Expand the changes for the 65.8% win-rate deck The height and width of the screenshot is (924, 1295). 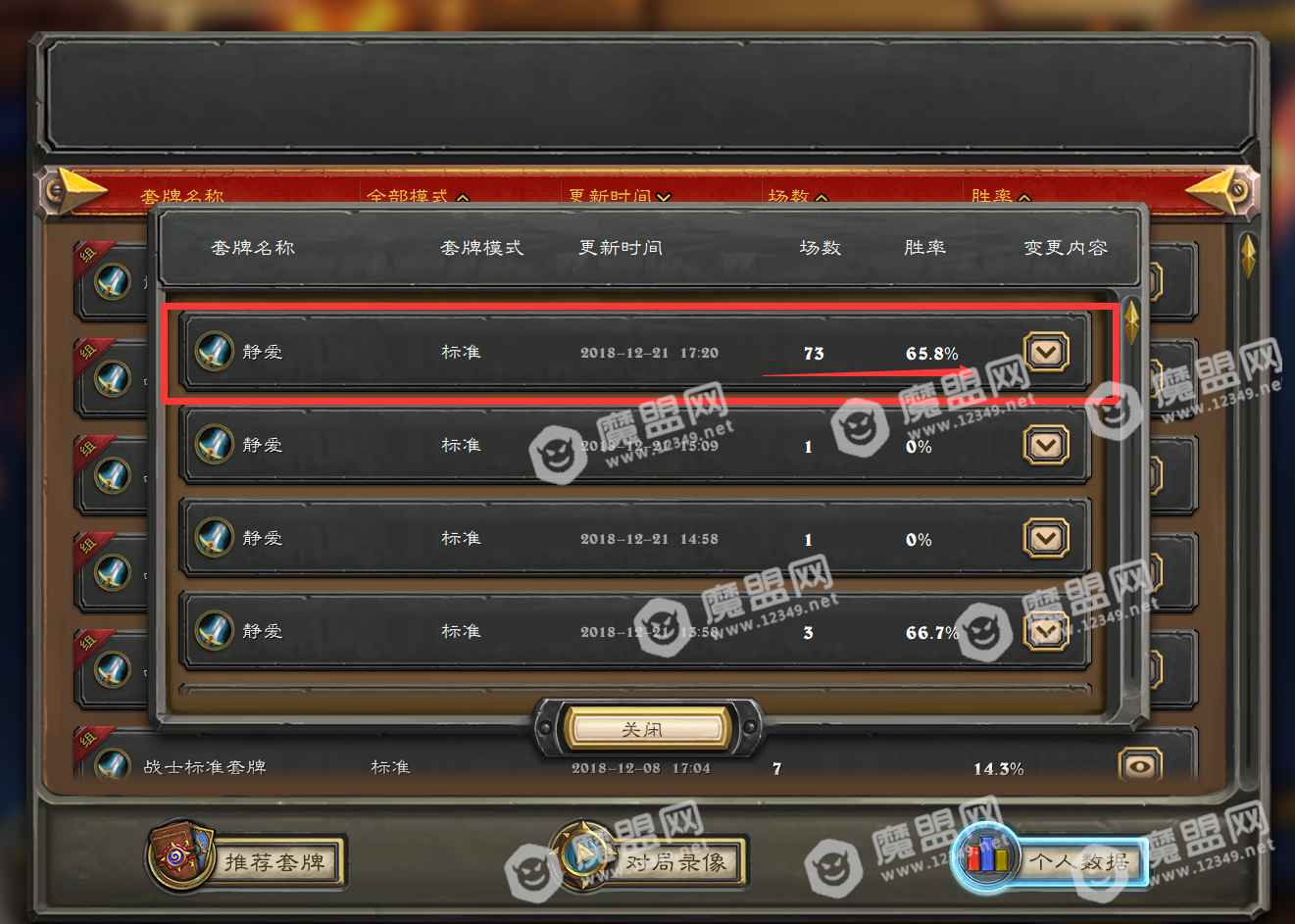pyautogui.click(x=1046, y=351)
